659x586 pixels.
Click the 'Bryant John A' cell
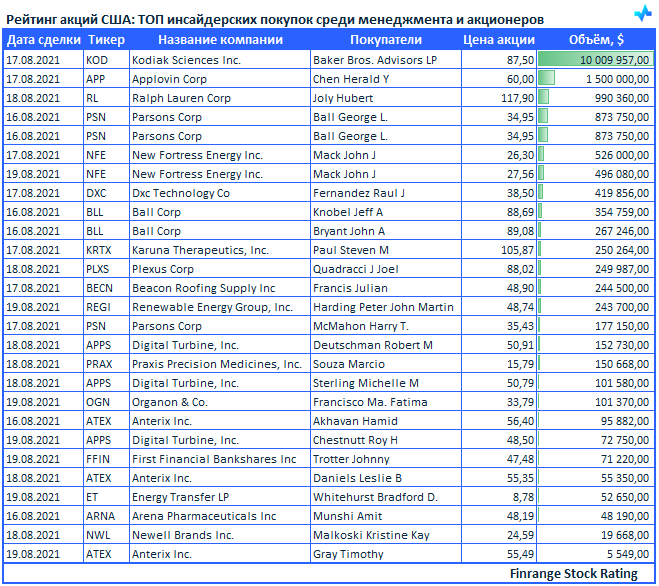tap(386, 231)
